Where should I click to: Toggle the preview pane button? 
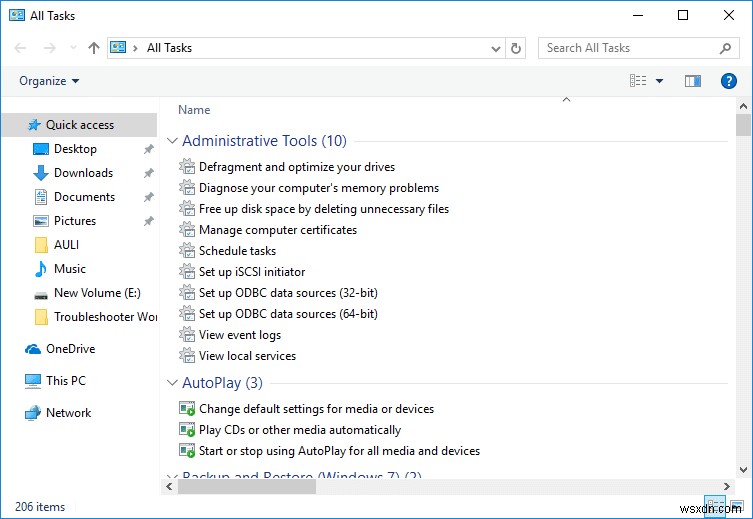[693, 81]
